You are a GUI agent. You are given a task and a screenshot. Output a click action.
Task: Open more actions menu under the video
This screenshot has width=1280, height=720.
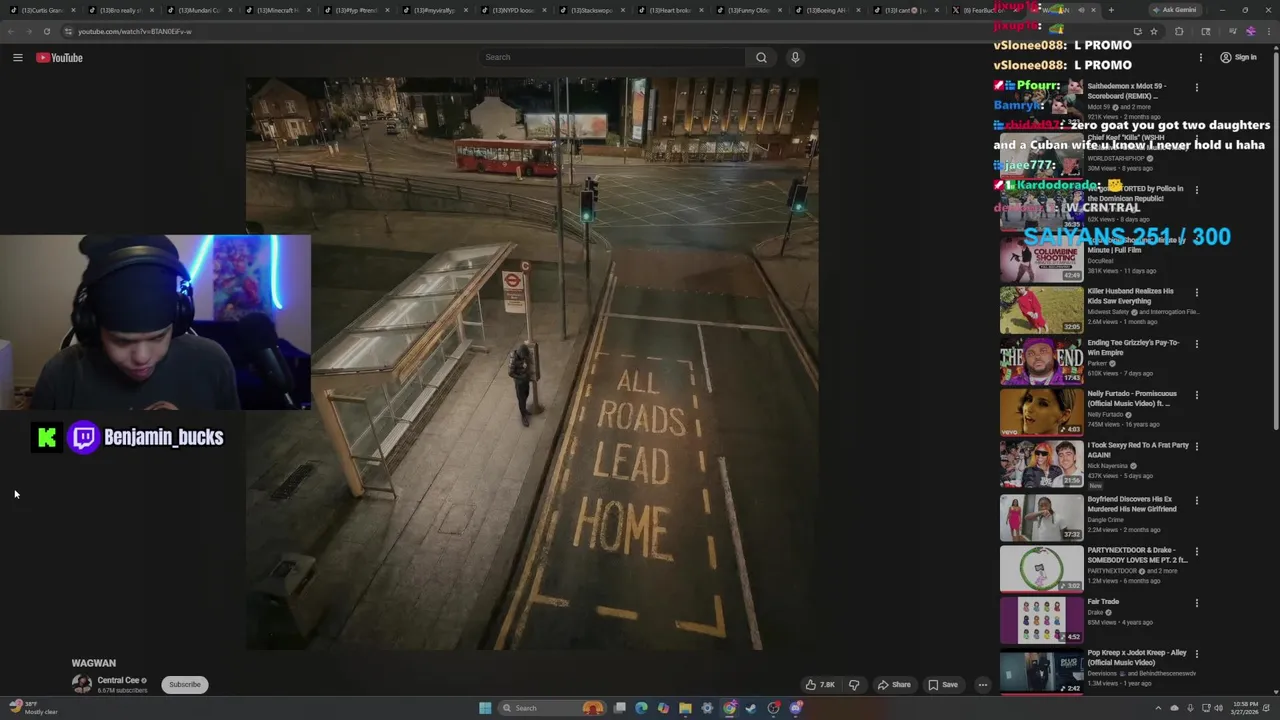click(983, 685)
